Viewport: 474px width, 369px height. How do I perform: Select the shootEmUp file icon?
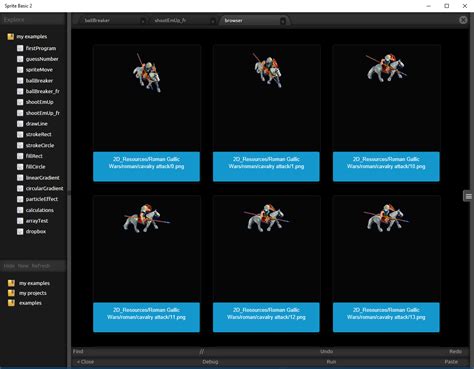point(20,102)
